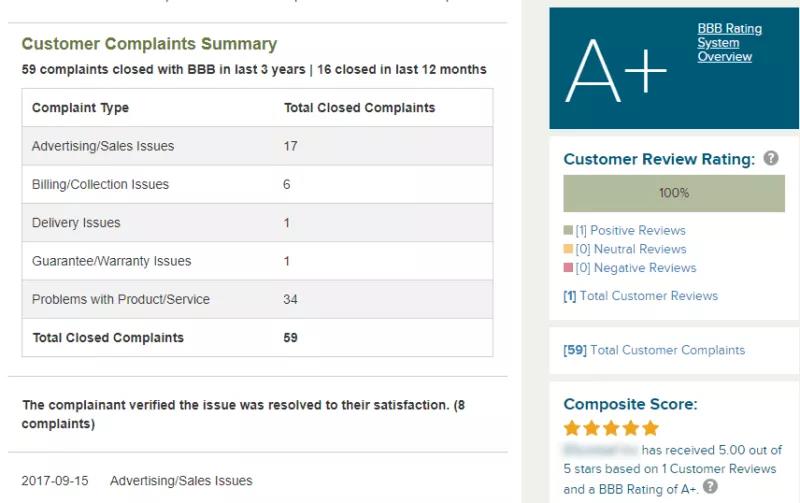Image resolution: width=800 pixels, height=503 pixels.
Task: Click the 100% review rating bar
Action: [x=674, y=193]
